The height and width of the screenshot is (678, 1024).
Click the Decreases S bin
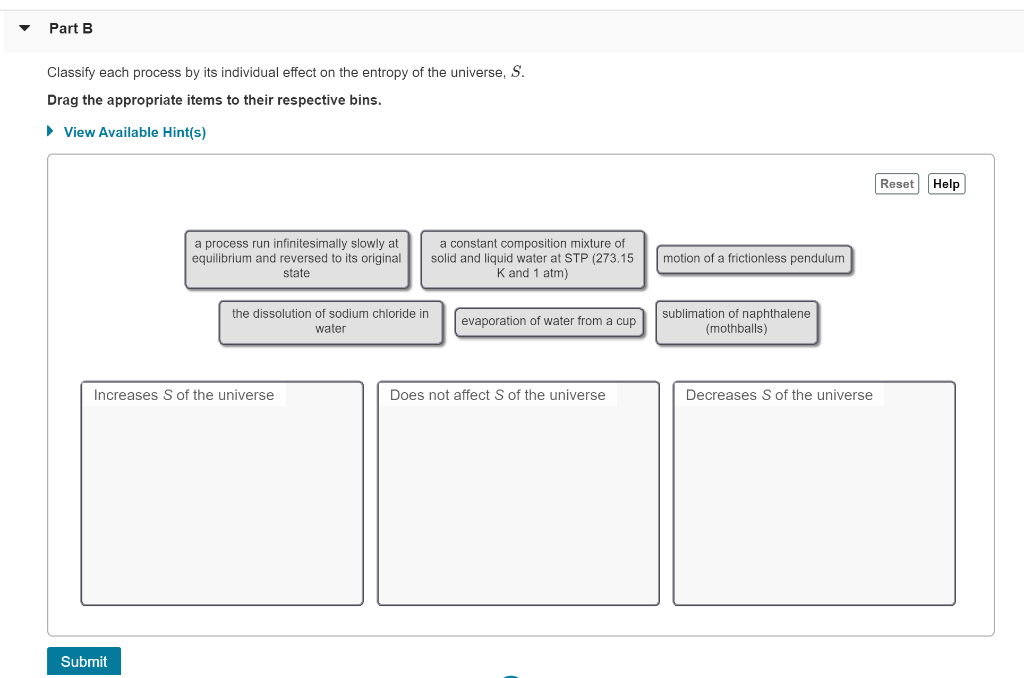tap(813, 492)
